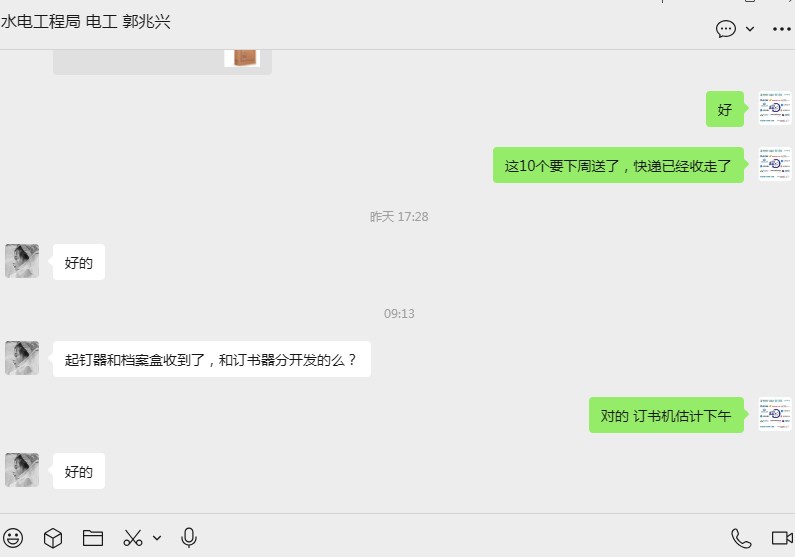Open the send file folder icon
This screenshot has height=557, width=795.
click(x=93, y=538)
